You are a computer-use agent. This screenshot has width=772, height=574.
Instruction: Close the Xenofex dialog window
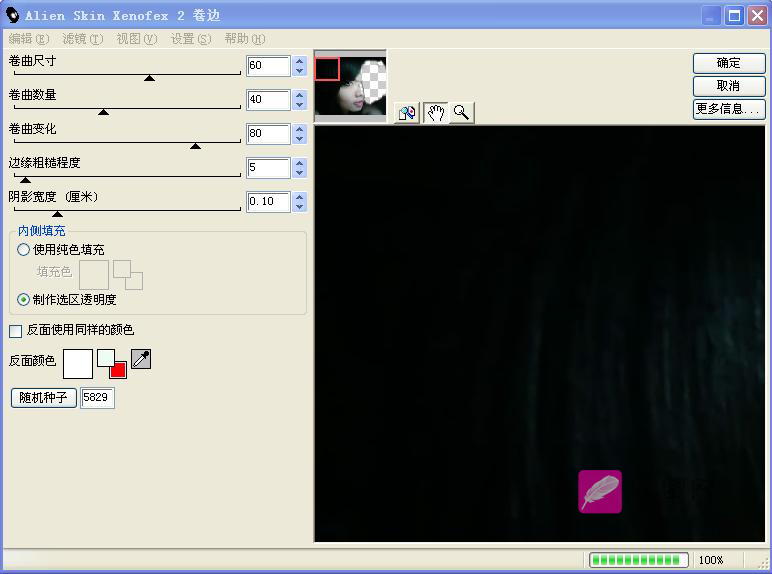point(757,16)
